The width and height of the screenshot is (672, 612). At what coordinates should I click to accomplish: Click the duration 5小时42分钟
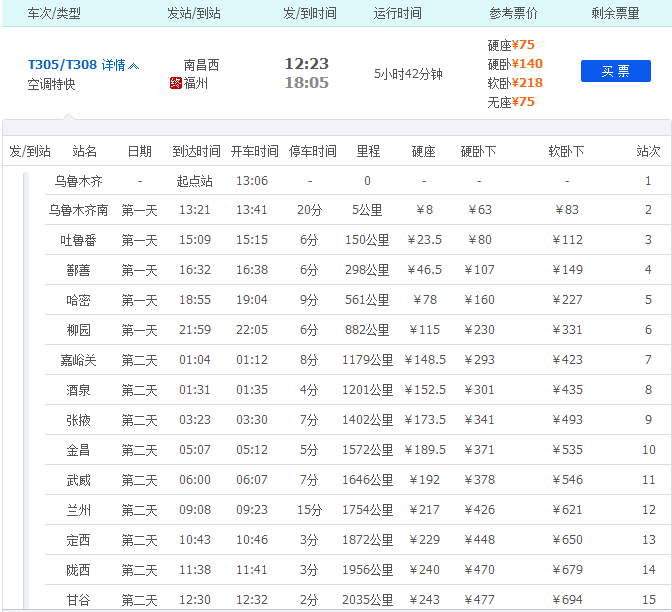click(x=408, y=74)
